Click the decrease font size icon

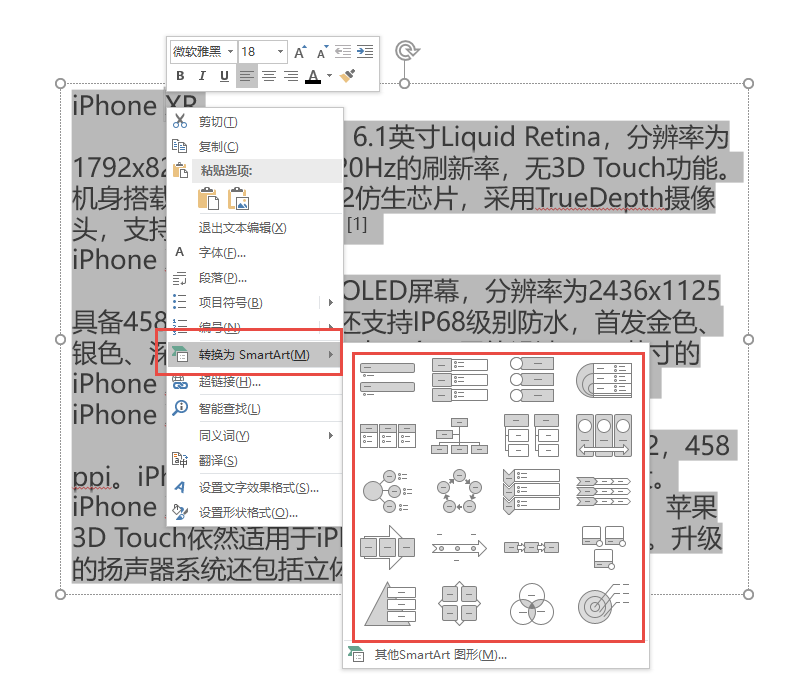click(321, 52)
